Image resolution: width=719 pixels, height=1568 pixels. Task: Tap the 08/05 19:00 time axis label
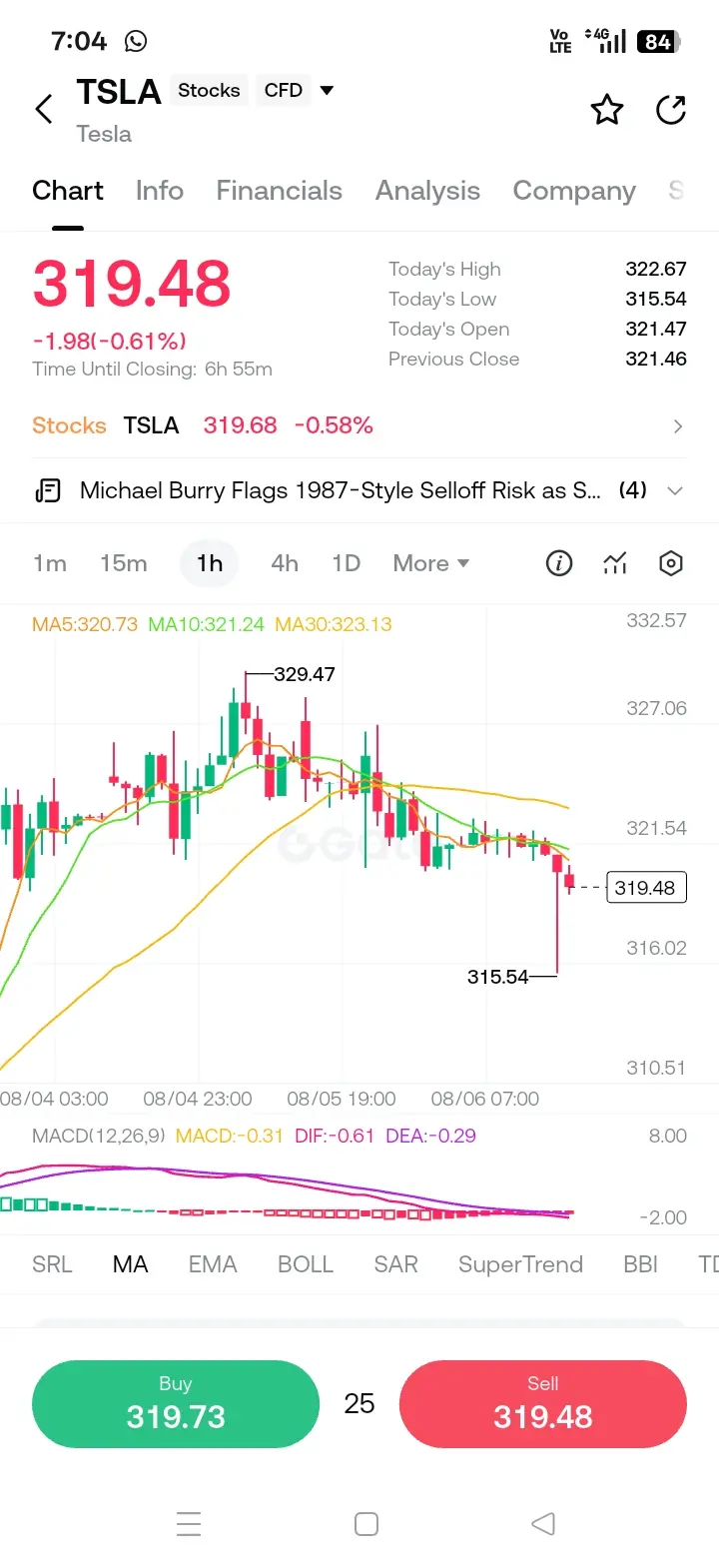[x=342, y=1099]
